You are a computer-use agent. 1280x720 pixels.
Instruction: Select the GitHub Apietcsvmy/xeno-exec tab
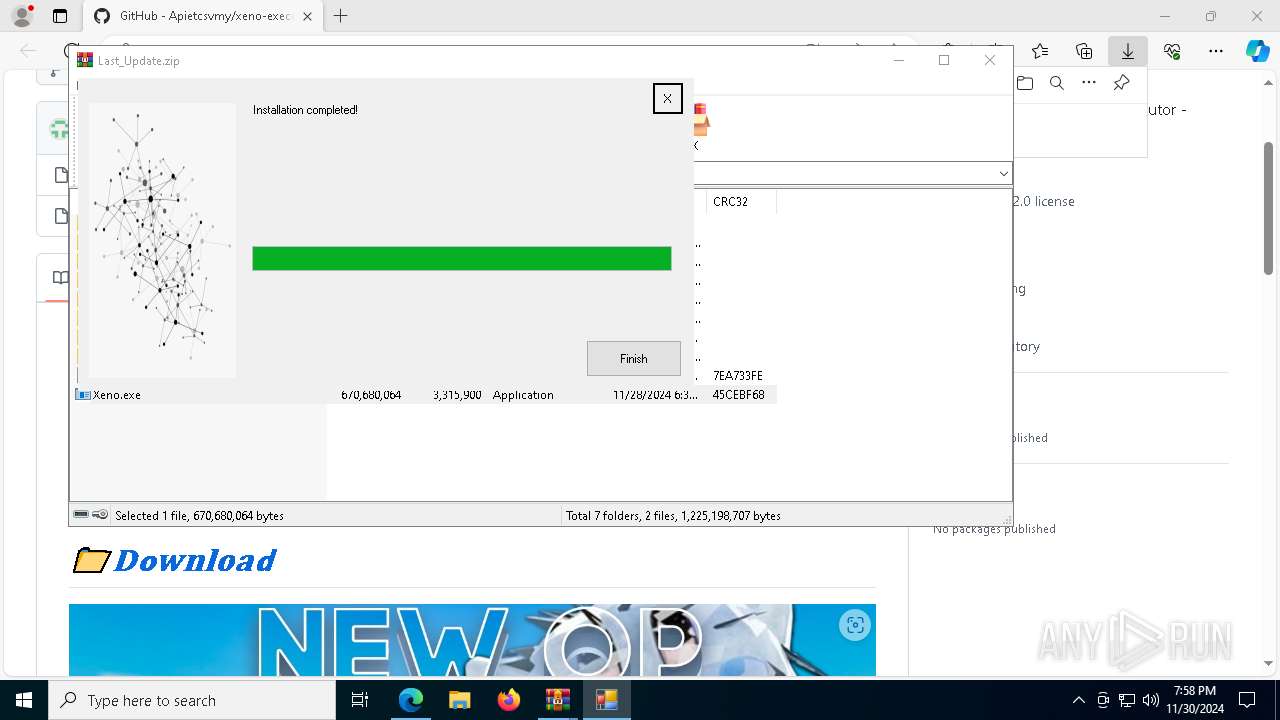point(201,16)
